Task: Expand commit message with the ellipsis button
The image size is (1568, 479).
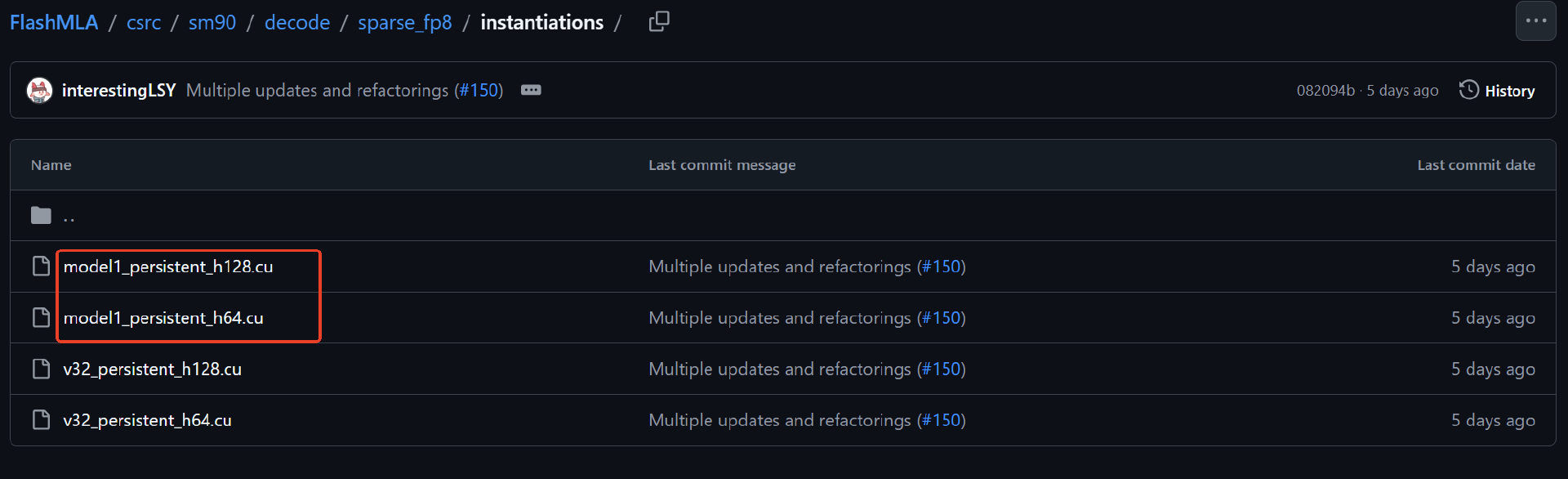Action: tap(531, 91)
